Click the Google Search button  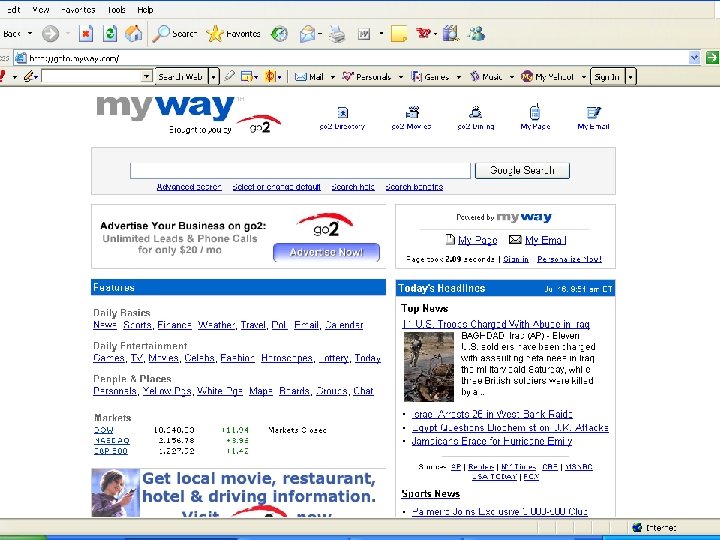(522, 170)
